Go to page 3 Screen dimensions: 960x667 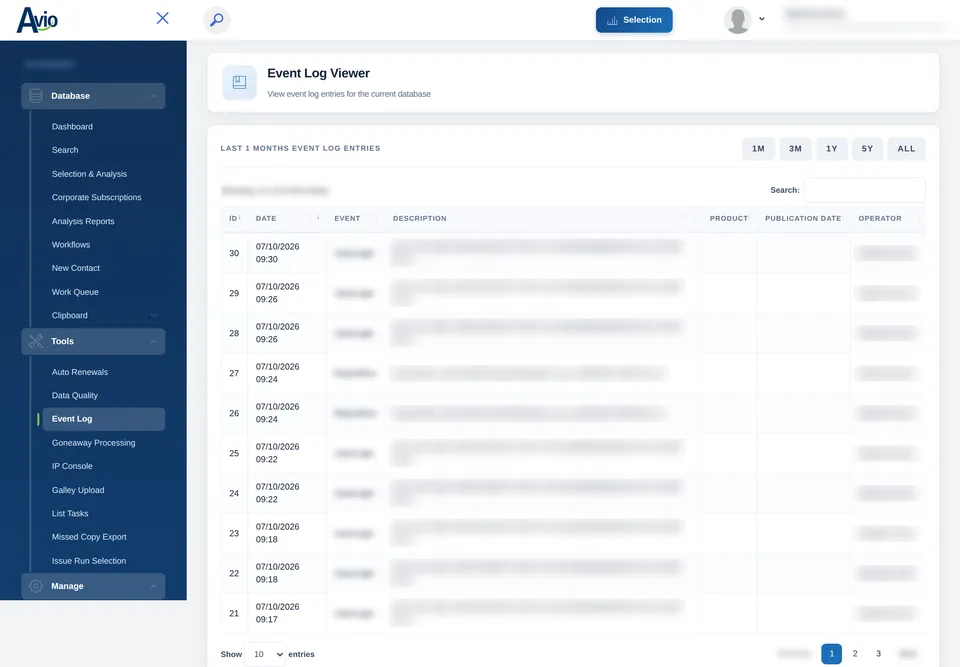click(878, 654)
